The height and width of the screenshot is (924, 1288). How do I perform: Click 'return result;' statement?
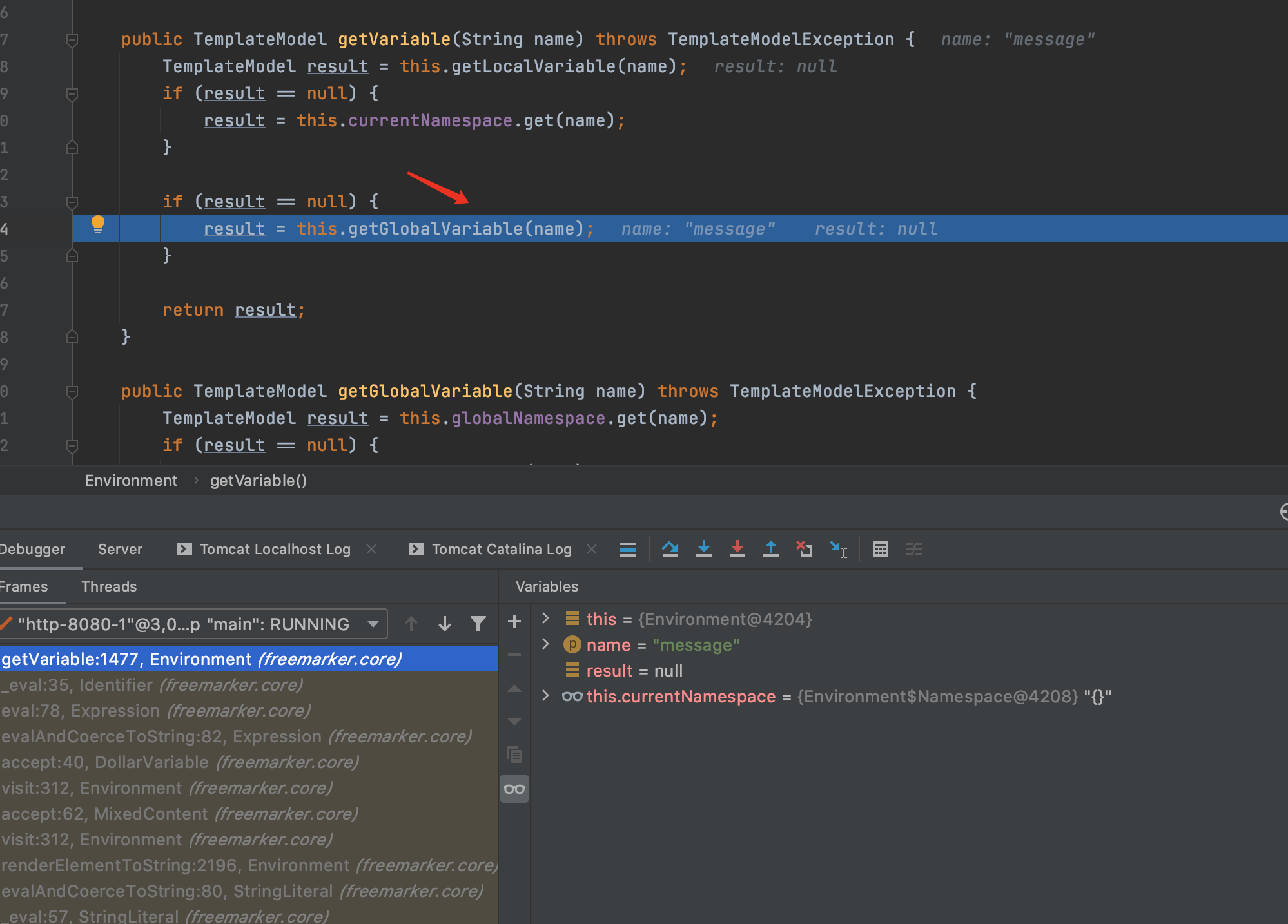pyautogui.click(x=233, y=310)
